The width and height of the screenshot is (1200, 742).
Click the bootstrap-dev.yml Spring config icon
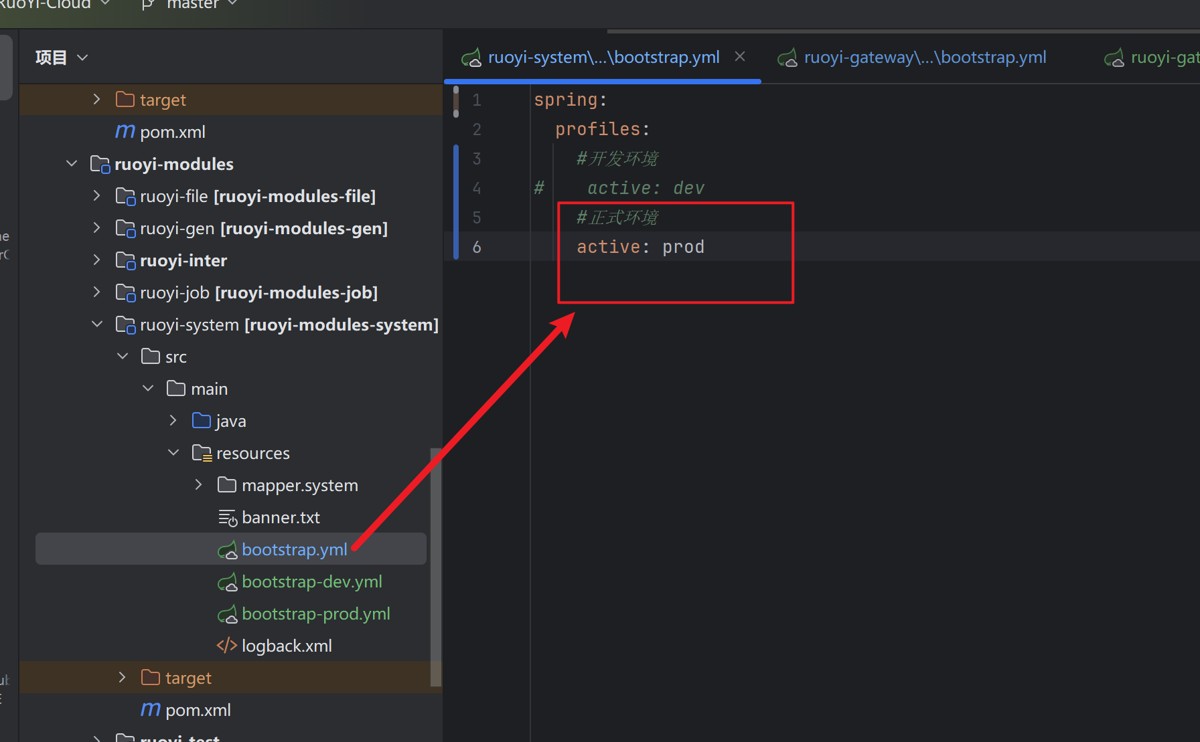pyautogui.click(x=227, y=582)
